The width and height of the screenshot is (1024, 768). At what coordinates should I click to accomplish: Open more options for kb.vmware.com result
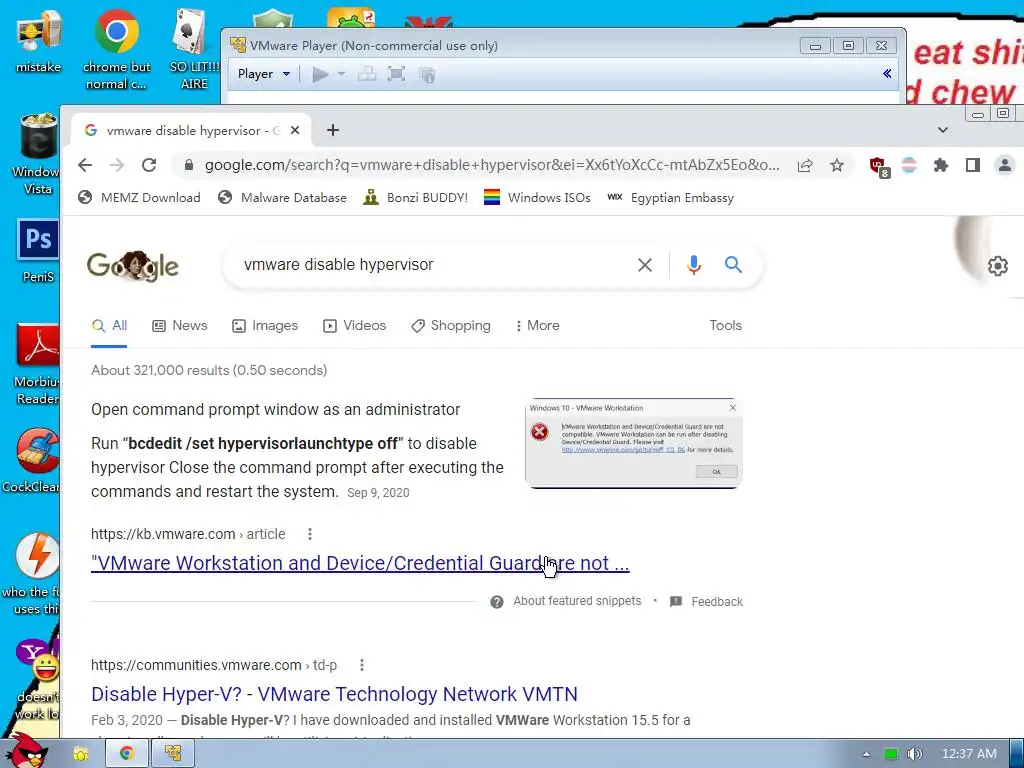[310, 534]
